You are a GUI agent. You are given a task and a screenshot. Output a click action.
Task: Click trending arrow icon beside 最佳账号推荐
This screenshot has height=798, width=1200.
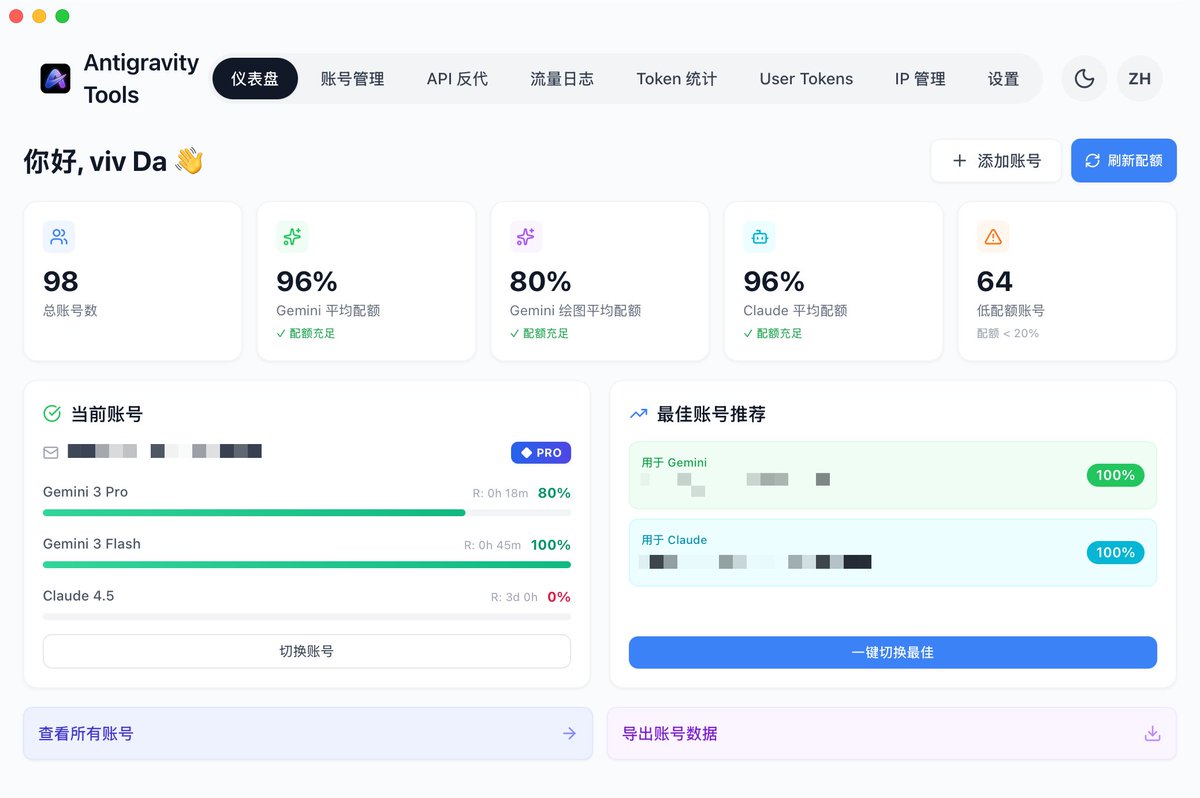click(x=638, y=414)
